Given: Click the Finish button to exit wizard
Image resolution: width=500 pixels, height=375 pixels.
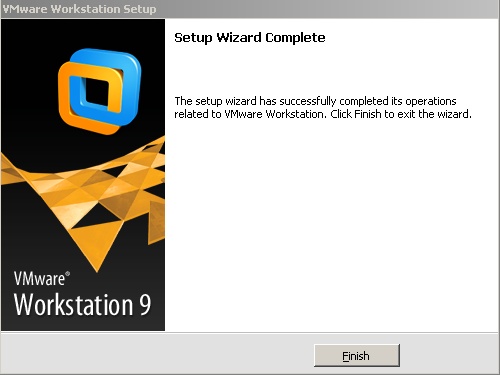Looking at the screenshot, I should click(357, 356).
